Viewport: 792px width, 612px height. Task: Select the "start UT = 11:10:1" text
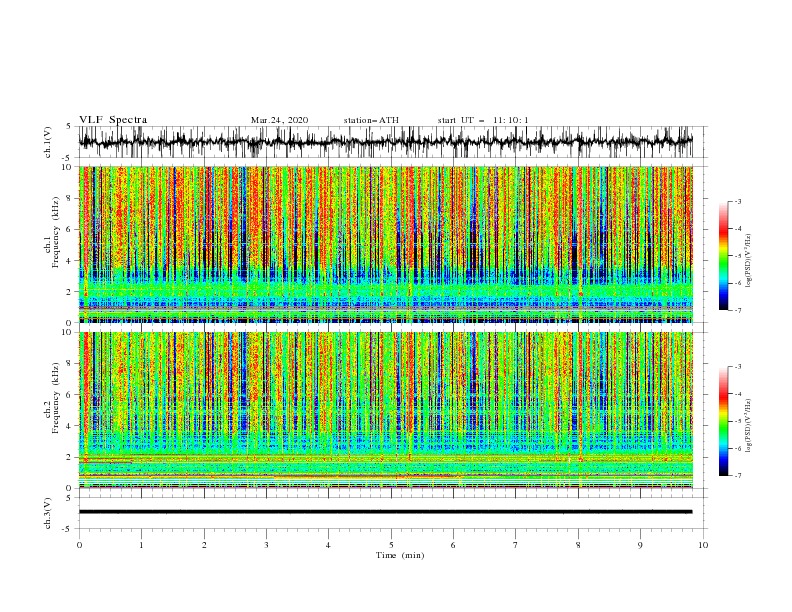pos(483,120)
